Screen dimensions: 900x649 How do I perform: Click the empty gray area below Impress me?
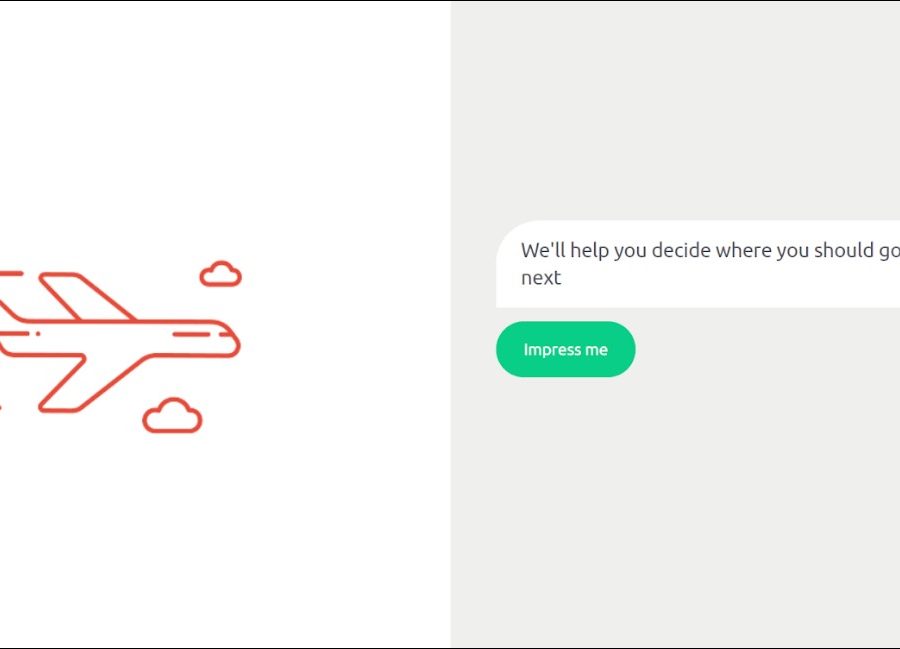coord(675,511)
